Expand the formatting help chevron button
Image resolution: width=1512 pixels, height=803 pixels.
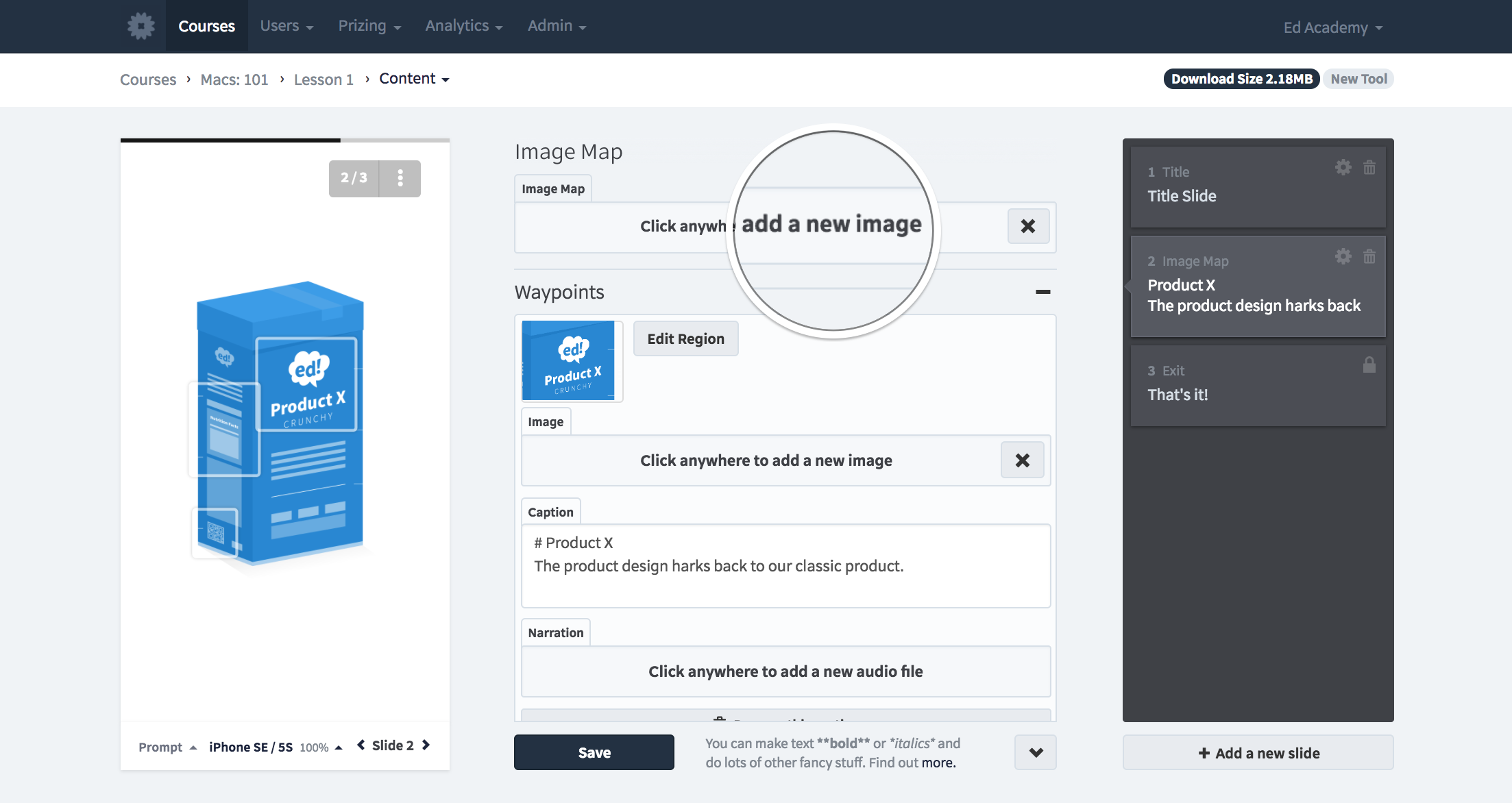click(x=1035, y=752)
